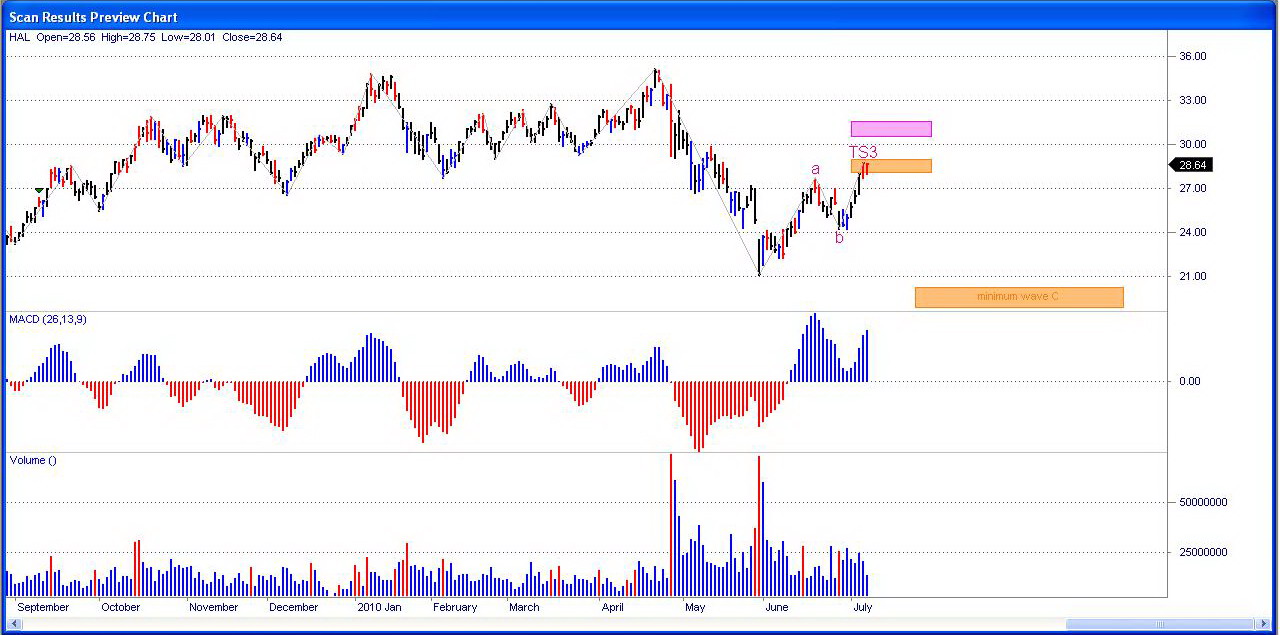Click the 36.00 price axis label
This screenshot has height=635, width=1280.
(x=1192, y=55)
